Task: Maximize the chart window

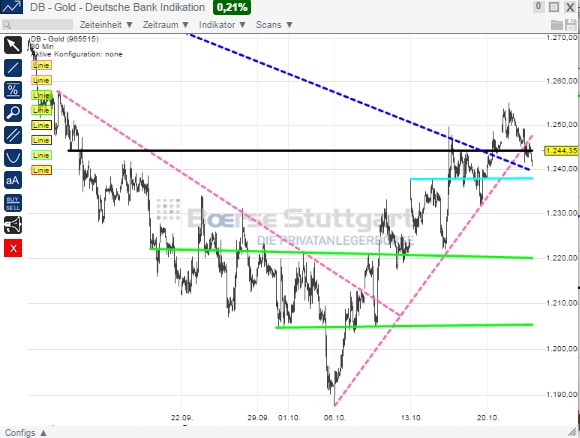Action: click(x=554, y=7)
